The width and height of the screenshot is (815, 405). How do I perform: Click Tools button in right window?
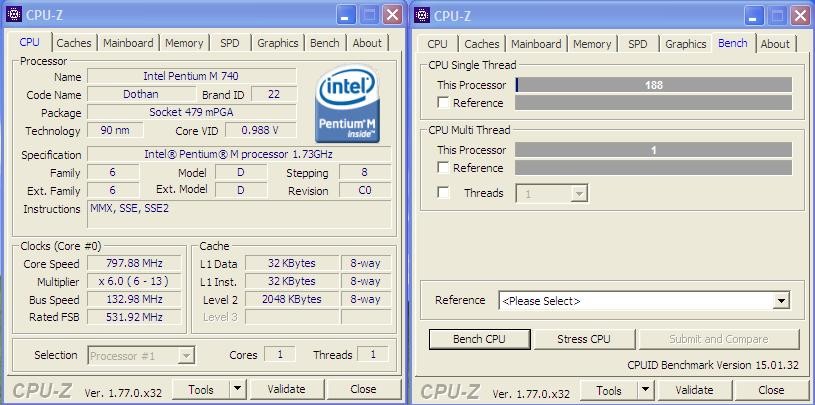pyautogui.click(x=609, y=390)
